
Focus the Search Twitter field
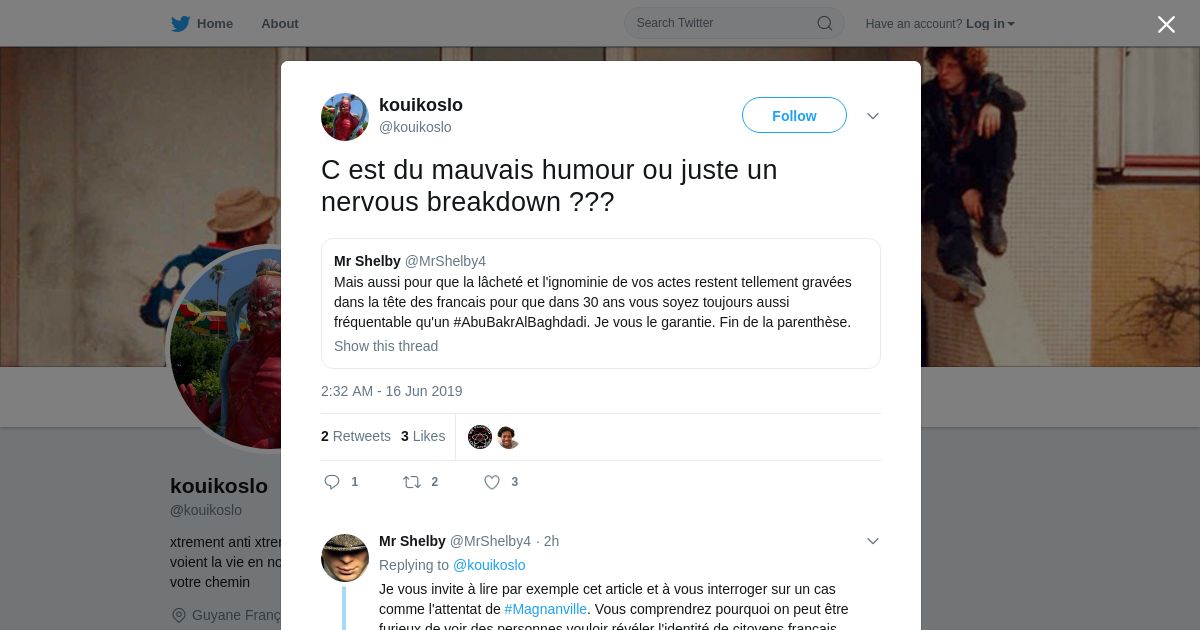(734, 23)
